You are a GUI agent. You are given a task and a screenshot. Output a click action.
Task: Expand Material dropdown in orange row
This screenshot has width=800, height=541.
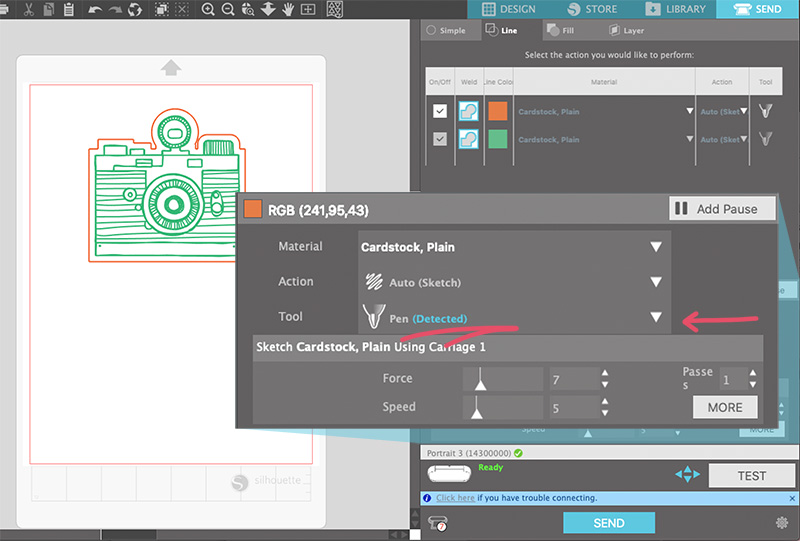(690, 111)
